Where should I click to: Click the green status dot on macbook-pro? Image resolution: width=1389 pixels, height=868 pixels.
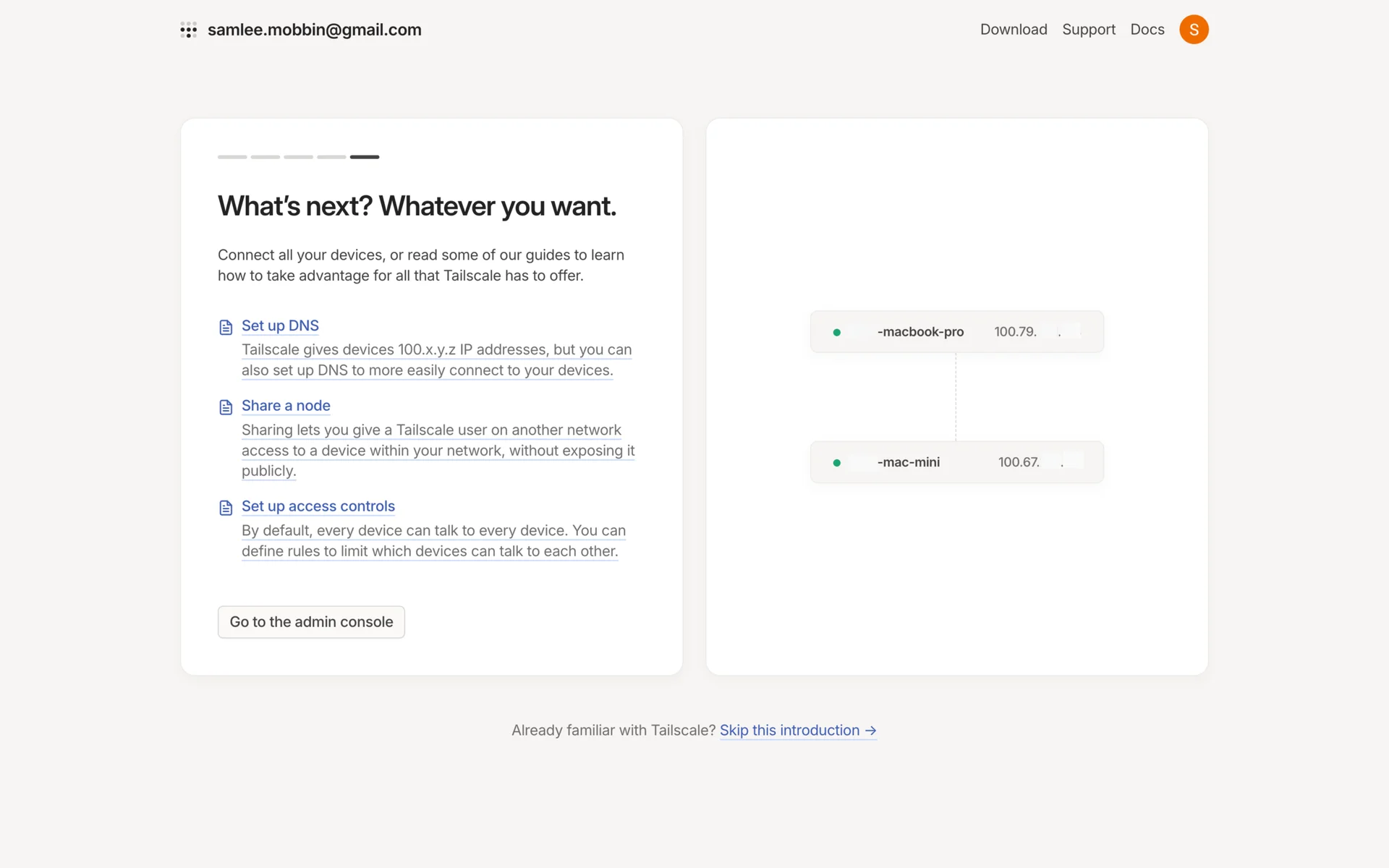837,332
